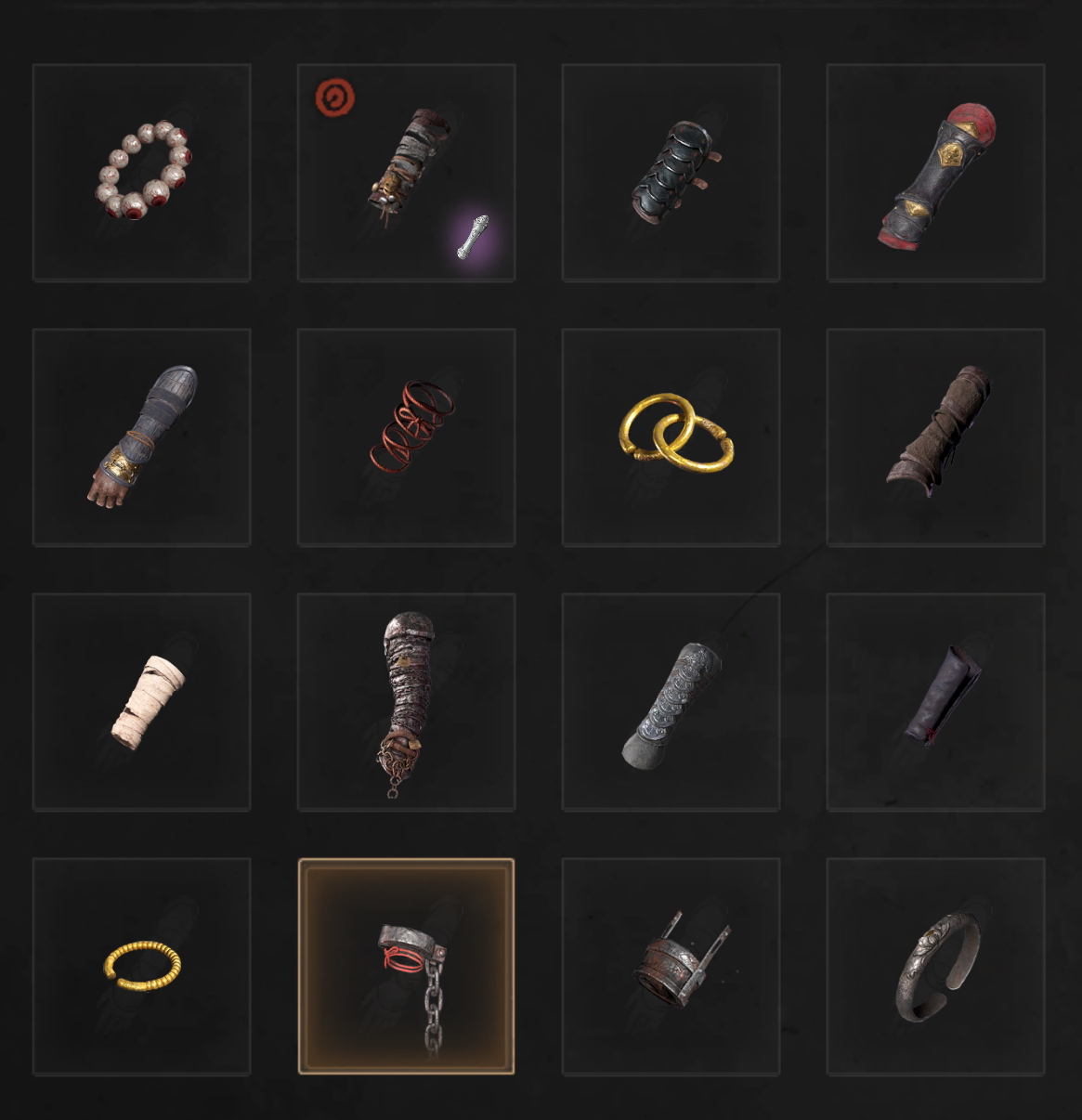Pick the gray armguard with bare hand
Screen dimensions: 1082x1120
pos(142,436)
